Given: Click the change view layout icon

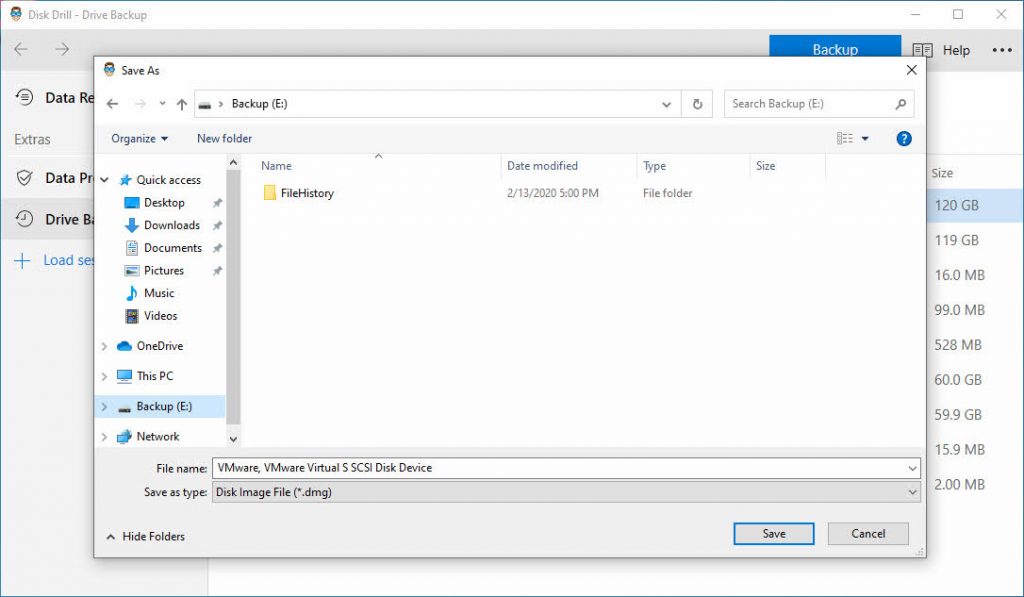Looking at the screenshot, I should coord(842,138).
